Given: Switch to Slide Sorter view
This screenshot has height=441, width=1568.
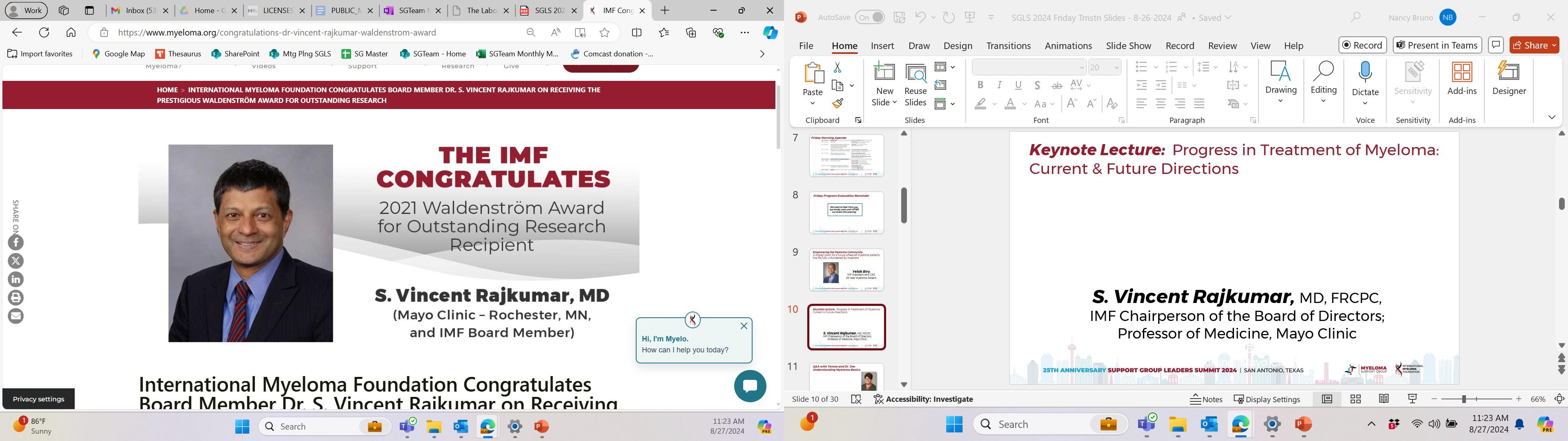Looking at the screenshot, I should click(1356, 399).
